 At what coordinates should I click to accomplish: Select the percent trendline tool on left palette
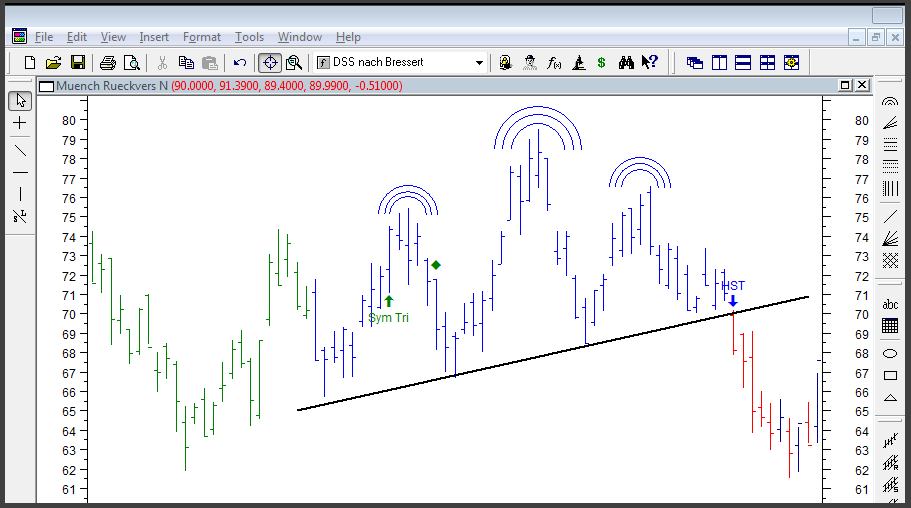tap(20, 216)
